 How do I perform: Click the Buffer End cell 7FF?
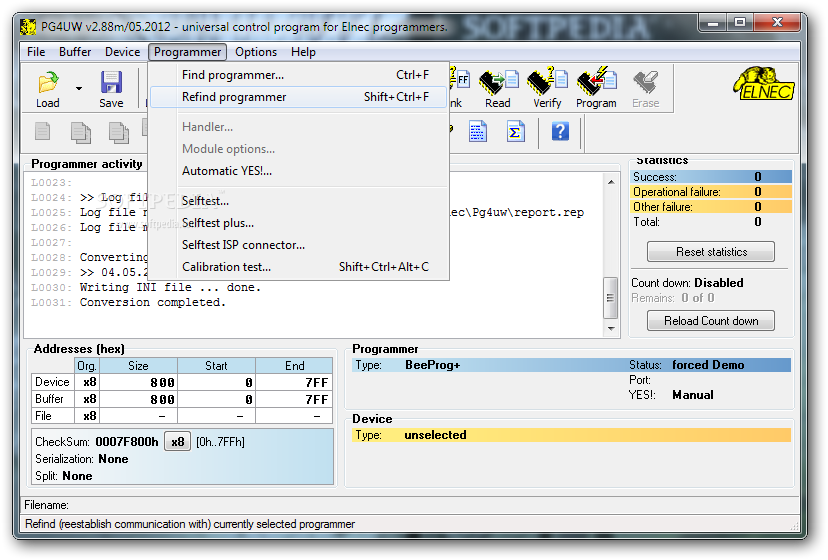(294, 399)
